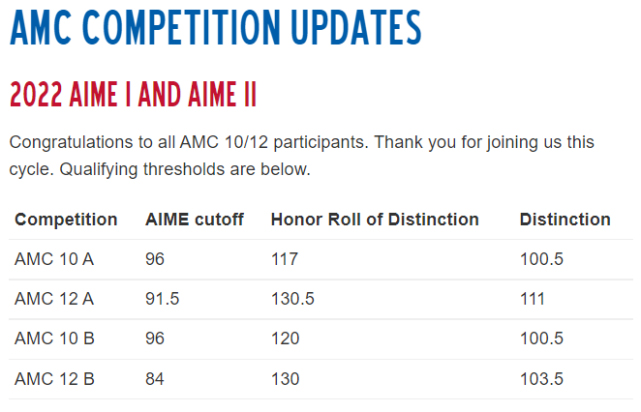Click the Honor Roll value 120

285,339
